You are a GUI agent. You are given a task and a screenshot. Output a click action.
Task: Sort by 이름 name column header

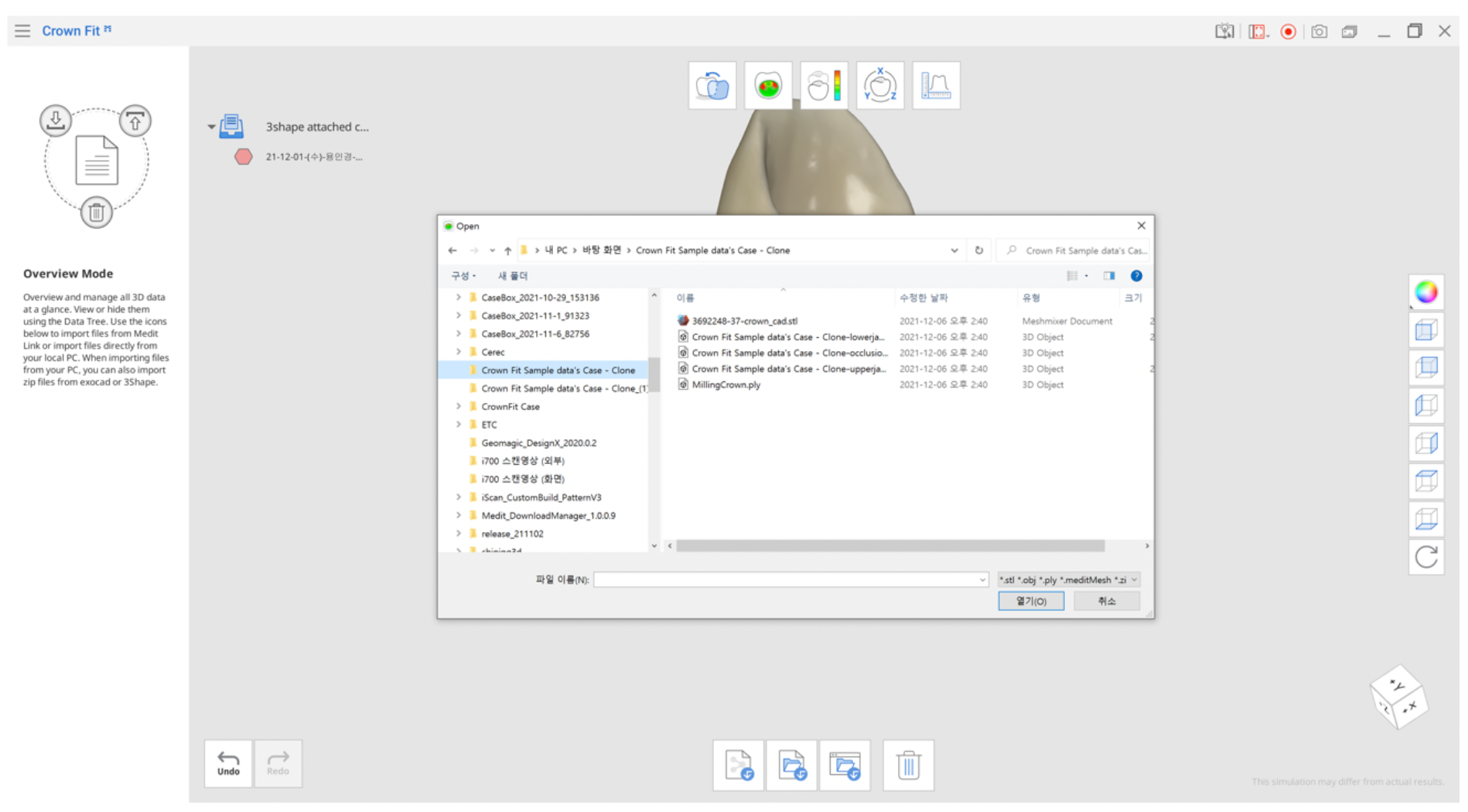pos(685,298)
